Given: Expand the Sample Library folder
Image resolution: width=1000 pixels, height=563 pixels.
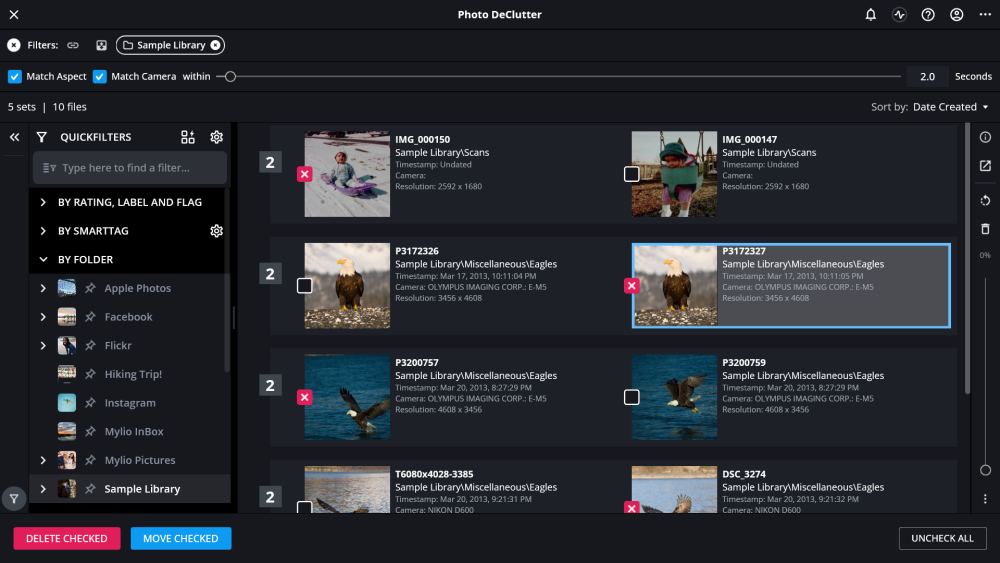Looking at the screenshot, I should pos(43,489).
